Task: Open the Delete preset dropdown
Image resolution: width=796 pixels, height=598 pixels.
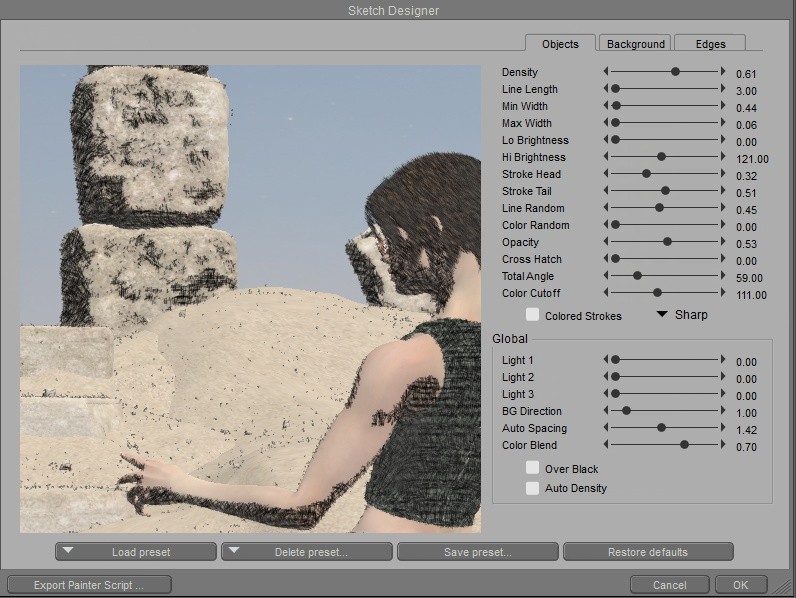Action: click(306, 552)
